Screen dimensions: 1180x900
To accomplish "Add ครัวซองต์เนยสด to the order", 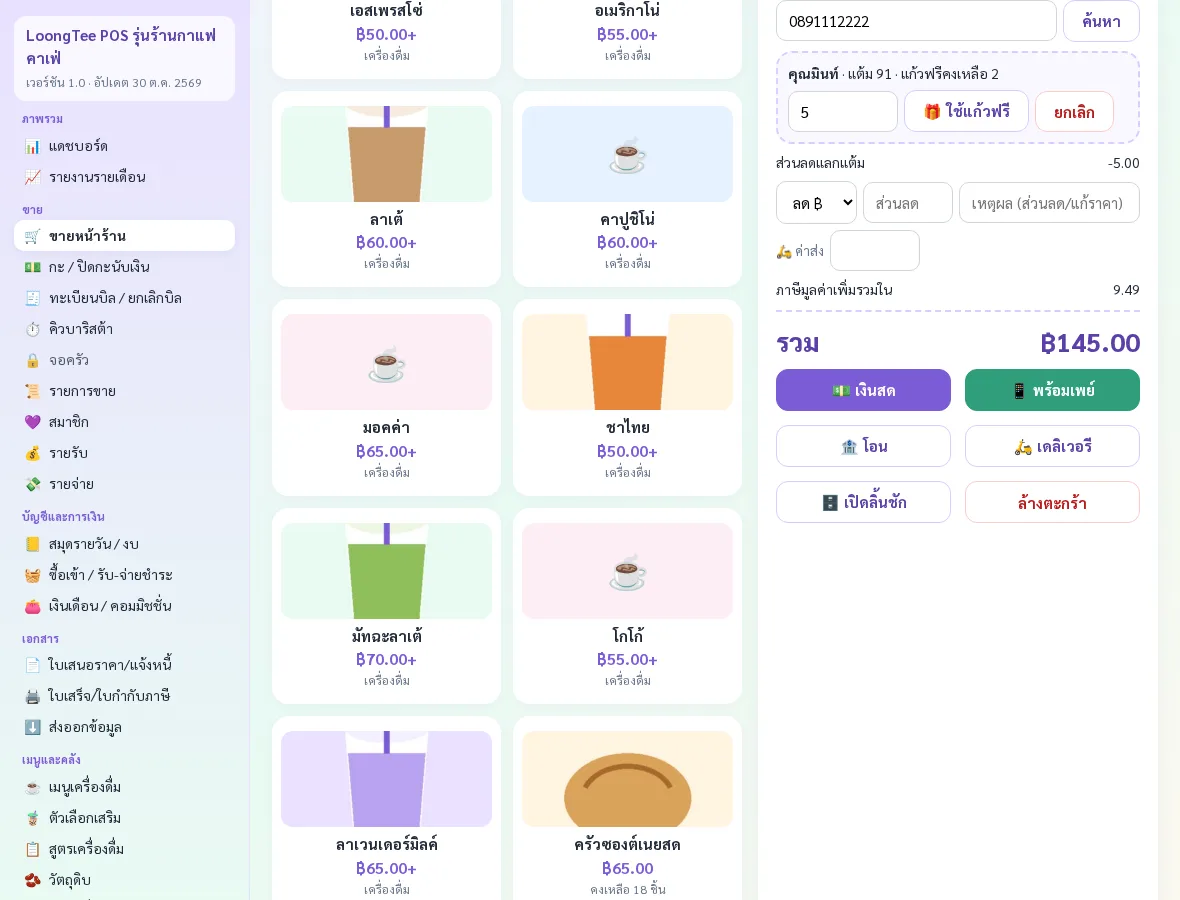I will pos(627,808).
